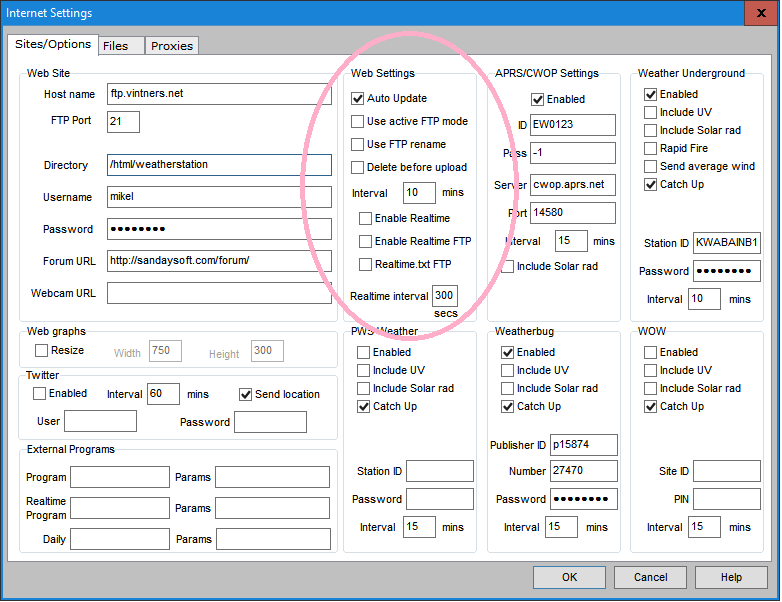Uncheck Send location in Twitter section

(246, 395)
